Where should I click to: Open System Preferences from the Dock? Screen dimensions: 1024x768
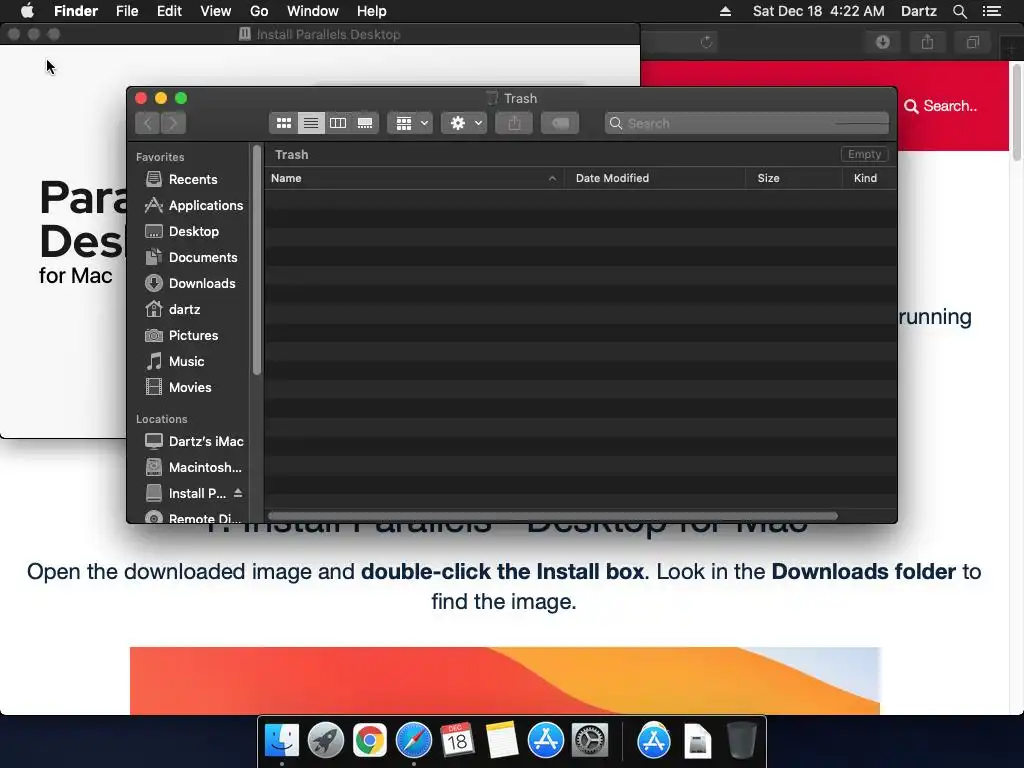point(590,741)
